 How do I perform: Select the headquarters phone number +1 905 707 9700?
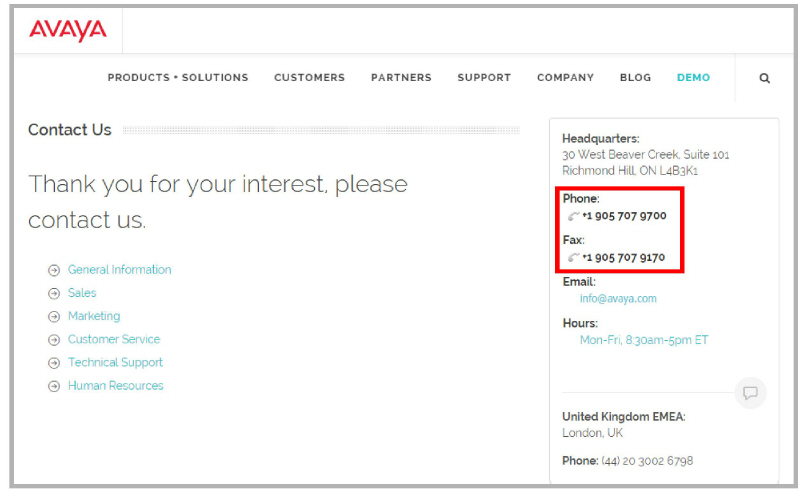(x=624, y=216)
